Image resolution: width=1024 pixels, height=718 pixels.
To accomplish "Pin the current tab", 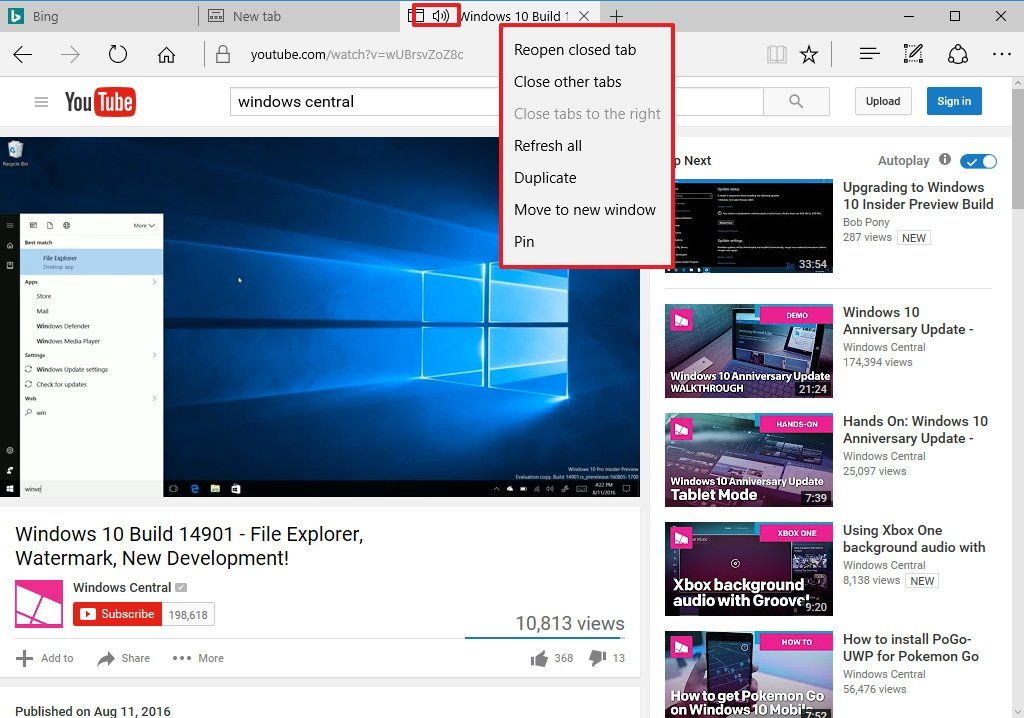I will [x=523, y=241].
